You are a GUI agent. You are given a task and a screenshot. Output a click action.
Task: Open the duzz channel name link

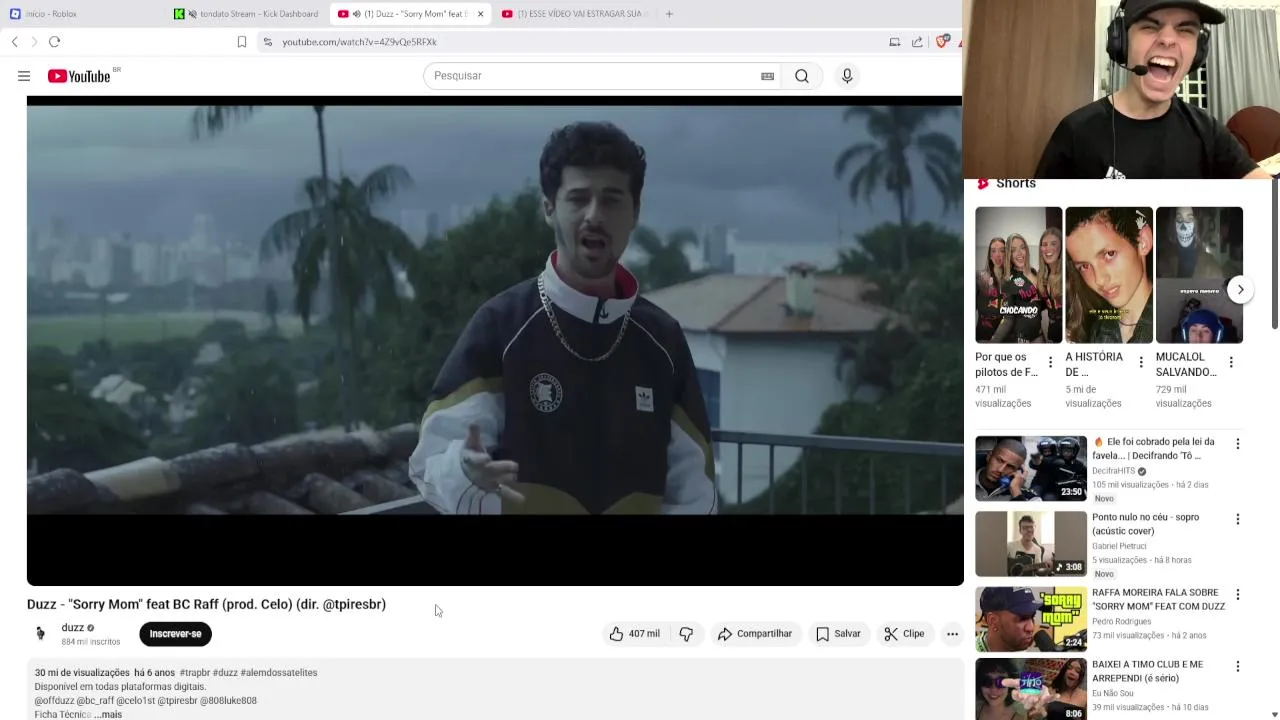(x=72, y=628)
